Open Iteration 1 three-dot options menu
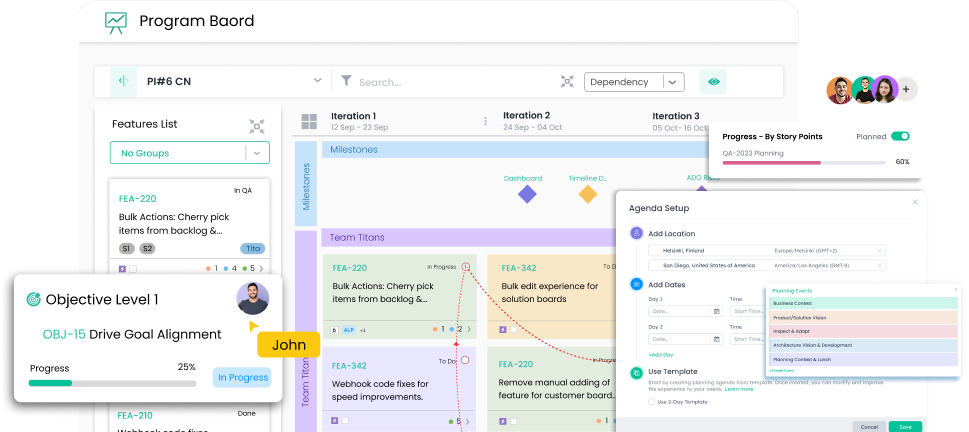This screenshot has height=432, width=969. click(x=485, y=121)
